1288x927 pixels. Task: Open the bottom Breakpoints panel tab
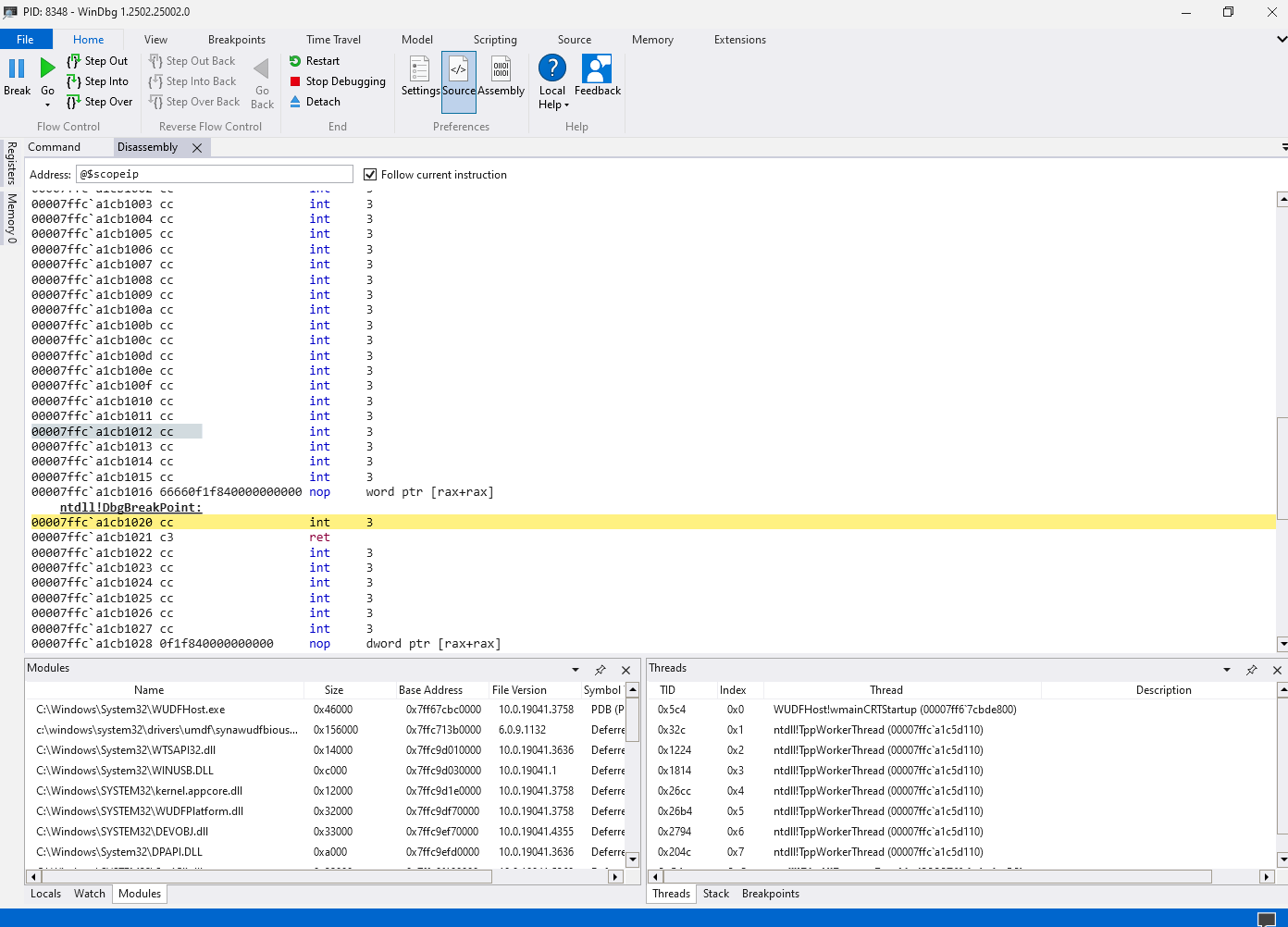[x=771, y=894]
